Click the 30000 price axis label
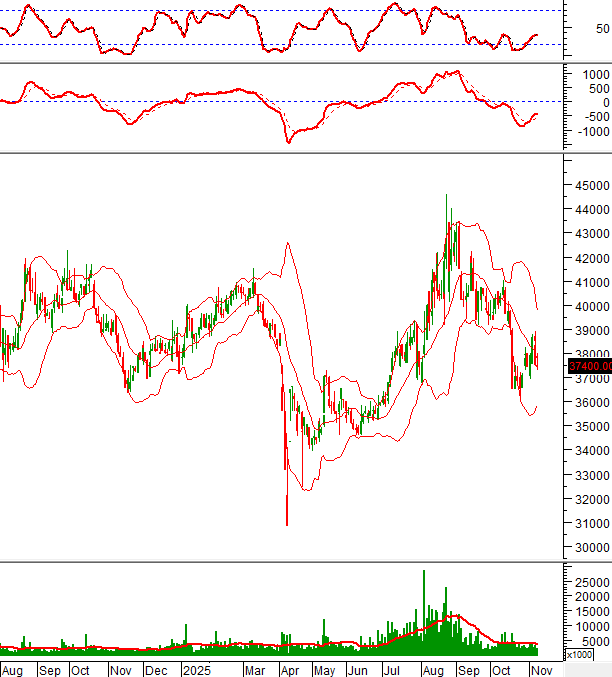Viewport: 612px width, 677px height. 591,549
